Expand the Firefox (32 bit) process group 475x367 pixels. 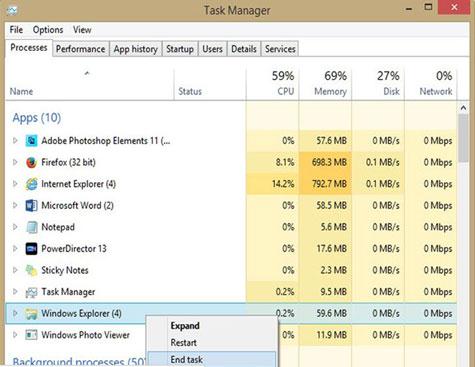[x=15, y=162]
